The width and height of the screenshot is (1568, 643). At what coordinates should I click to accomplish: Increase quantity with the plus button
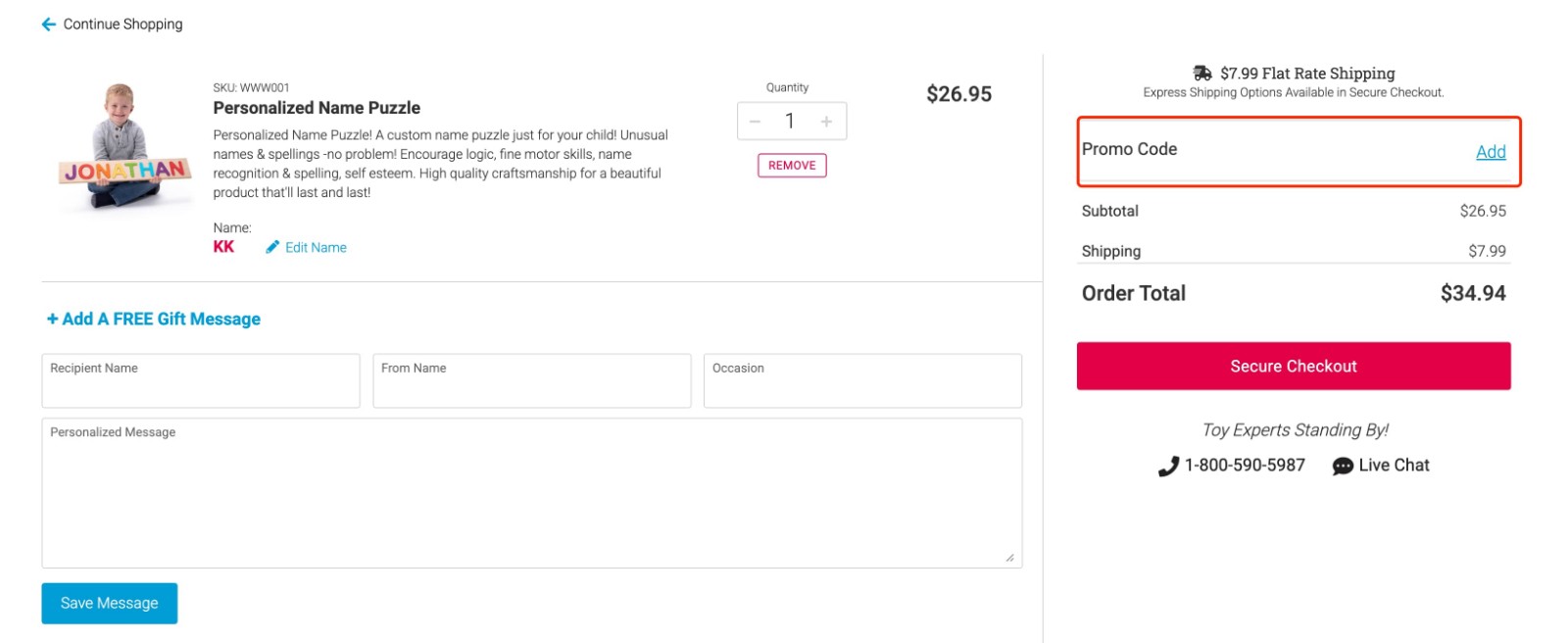click(x=826, y=122)
